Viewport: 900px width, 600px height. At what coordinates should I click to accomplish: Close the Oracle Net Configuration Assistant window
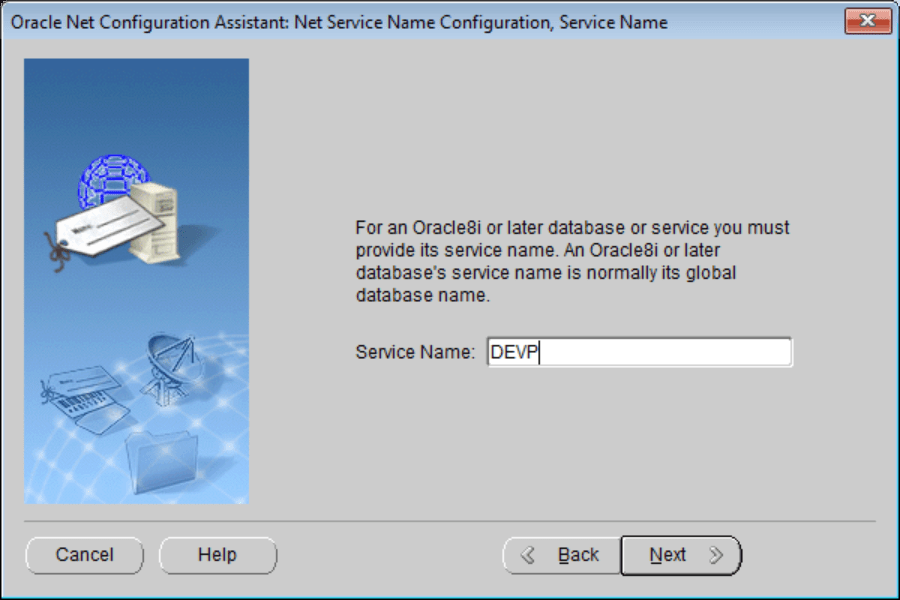868,21
